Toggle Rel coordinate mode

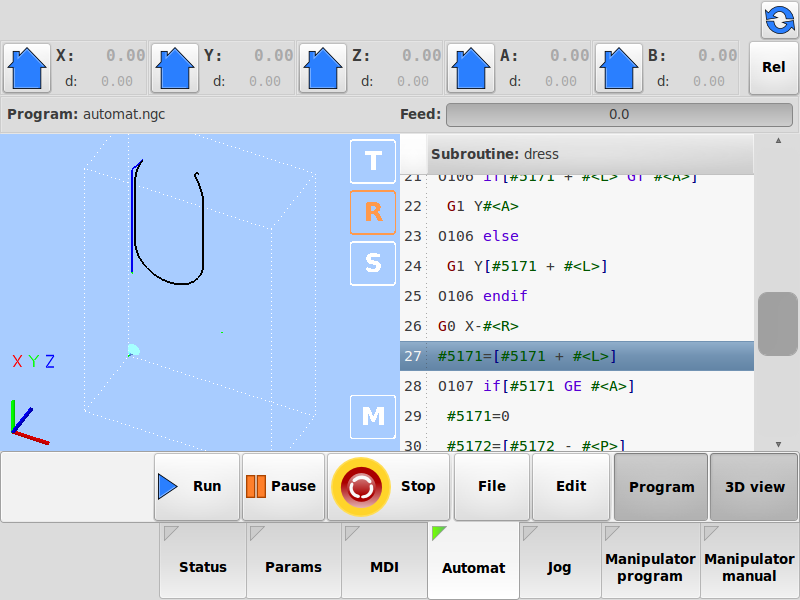(773, 68)
